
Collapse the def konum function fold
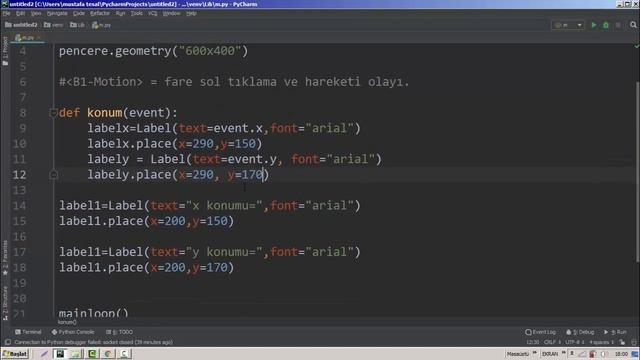click(53, 113)
